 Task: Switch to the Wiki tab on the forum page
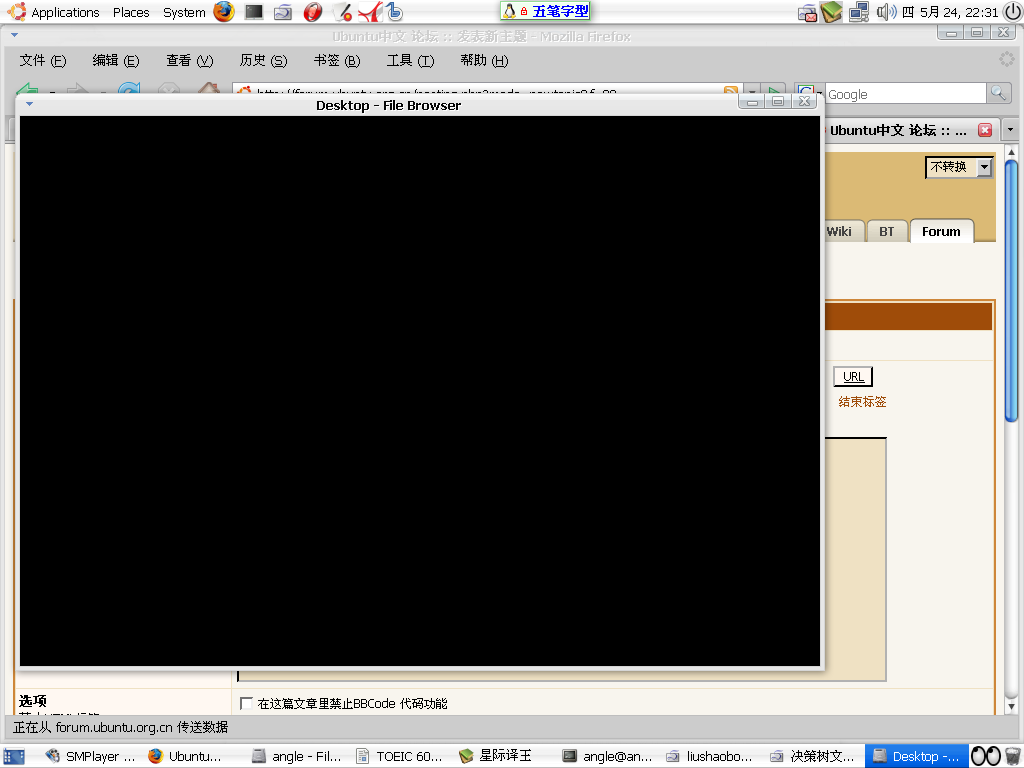pyautogui.click(x=843, y=231)
